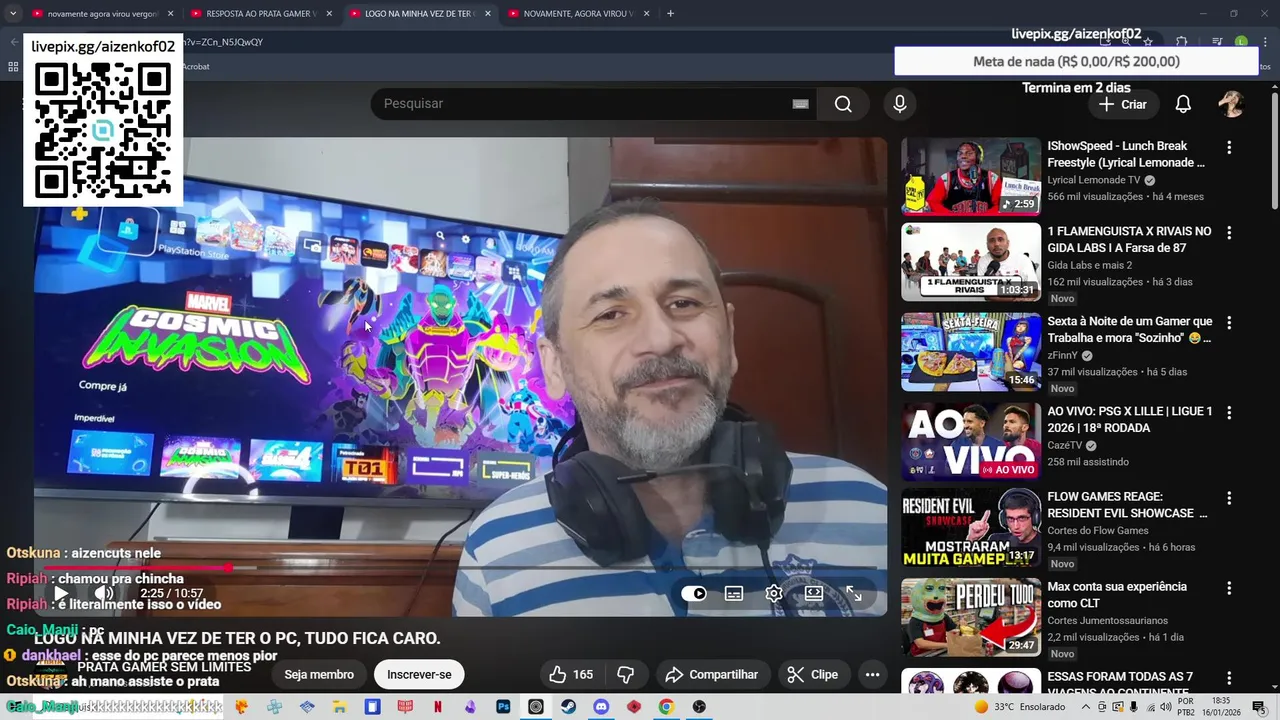Open options for the IShowSpeed Lunch Break video

click(1229, 147)
